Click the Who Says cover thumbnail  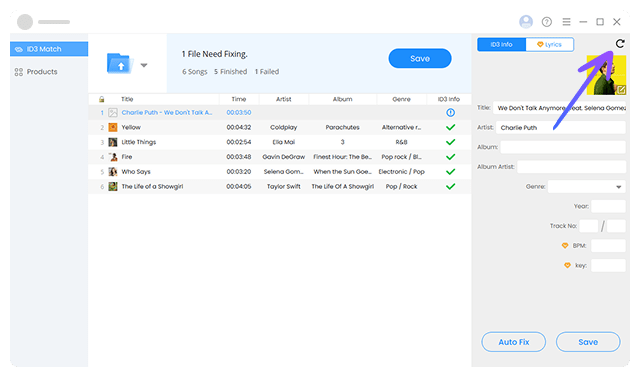coord(113,172)
